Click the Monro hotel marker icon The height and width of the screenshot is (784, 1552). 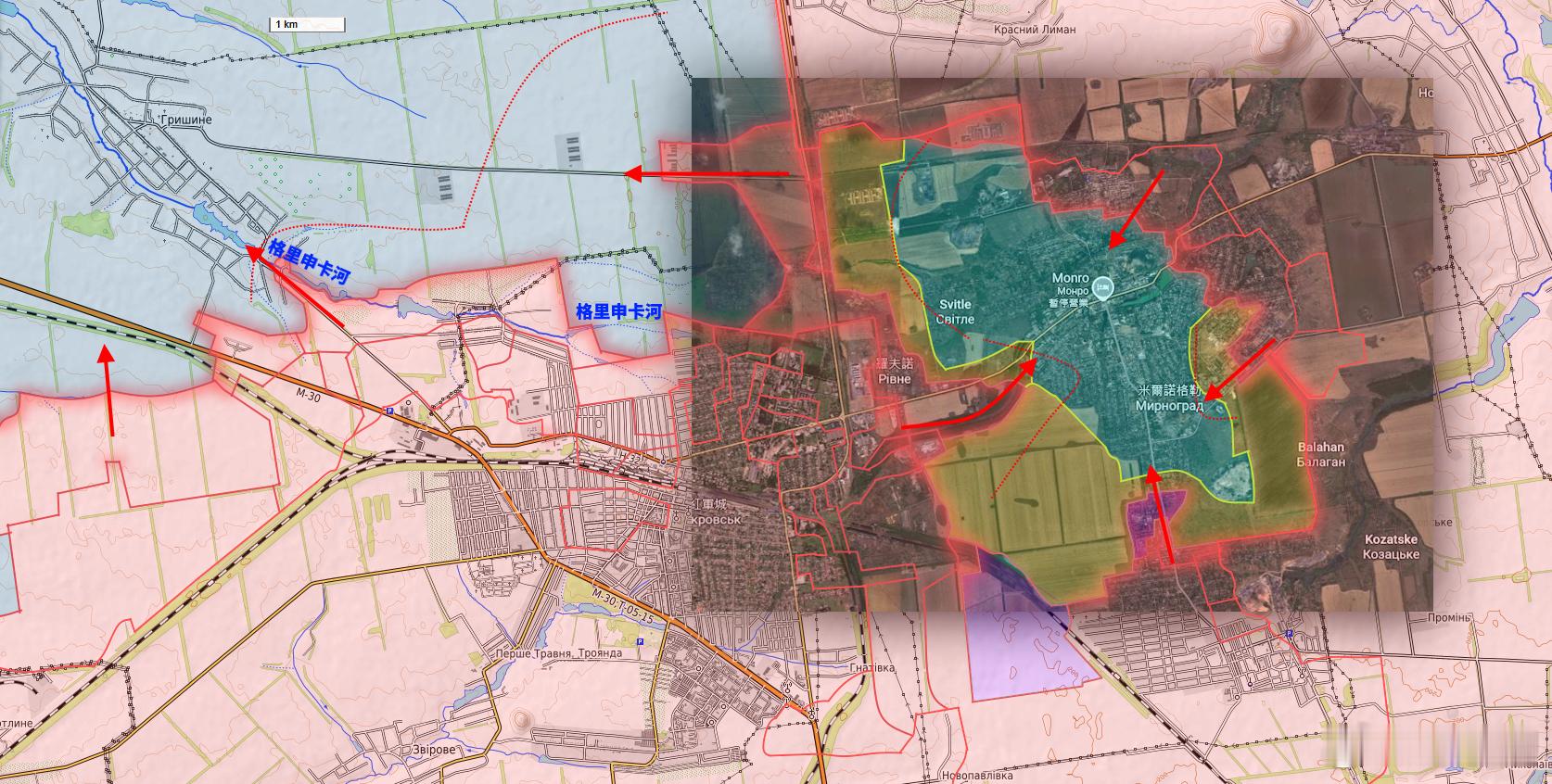point(1102,288)
